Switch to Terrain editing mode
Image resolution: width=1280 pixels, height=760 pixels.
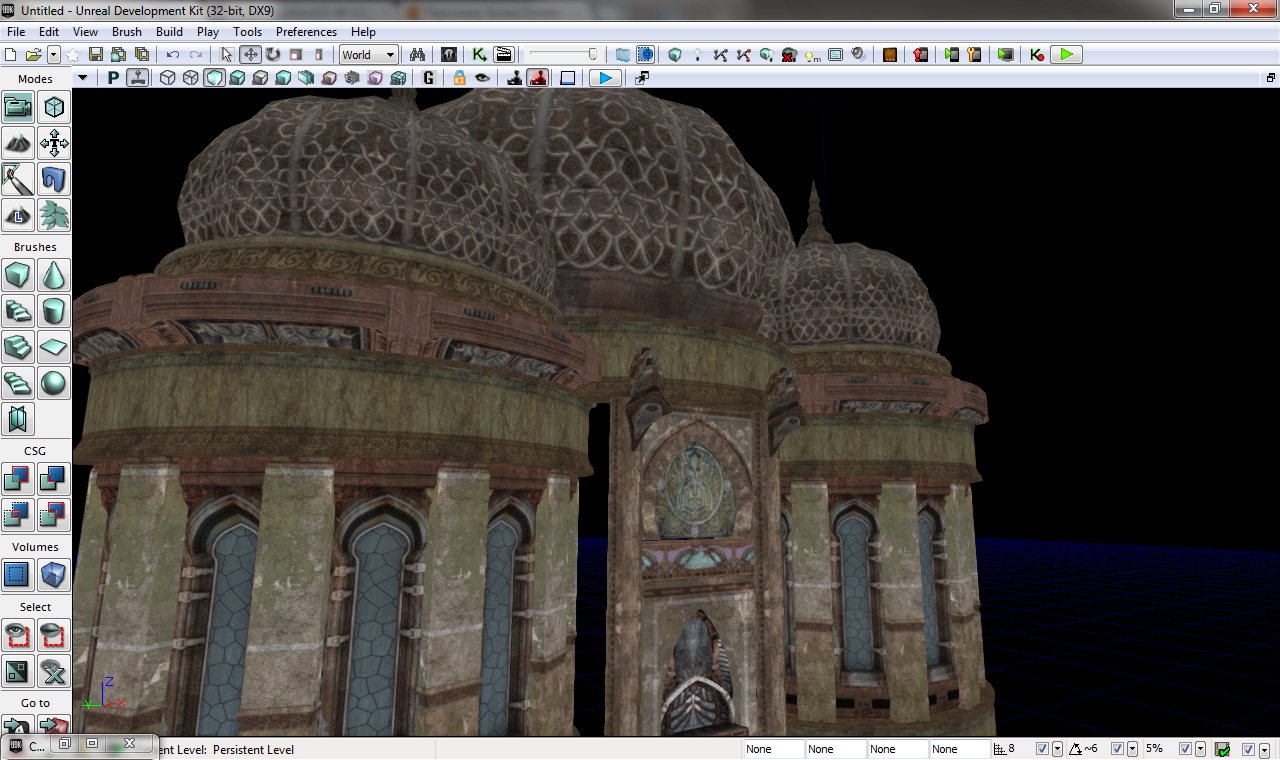point(18,143)
